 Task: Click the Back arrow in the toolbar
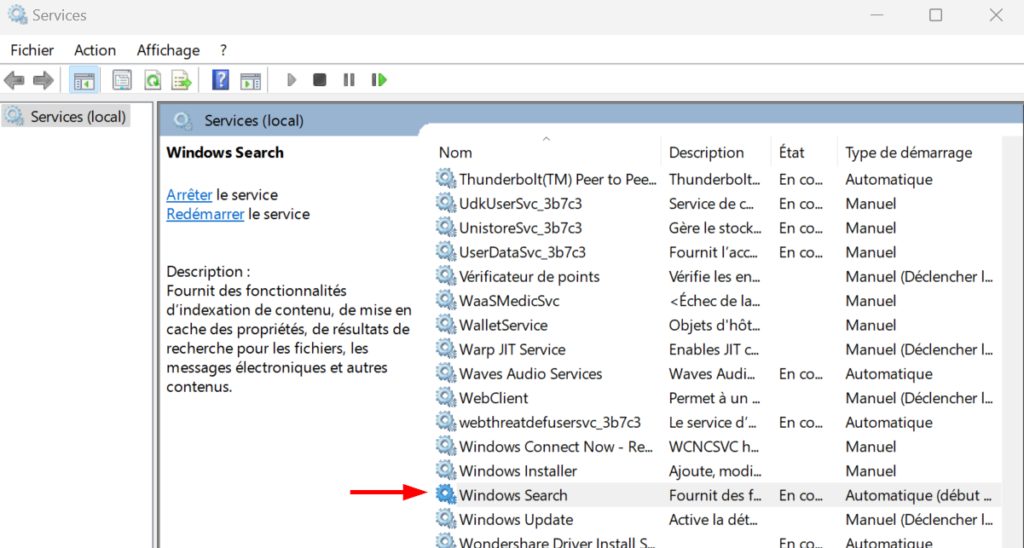[14, 80]
